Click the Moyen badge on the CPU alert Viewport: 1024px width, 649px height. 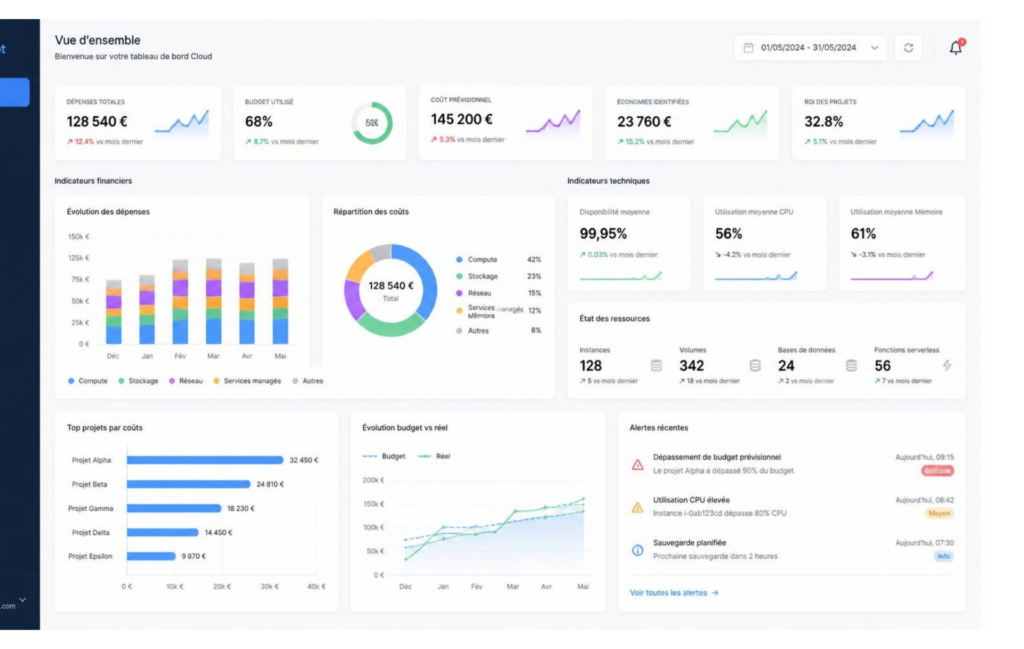point(939,513)
